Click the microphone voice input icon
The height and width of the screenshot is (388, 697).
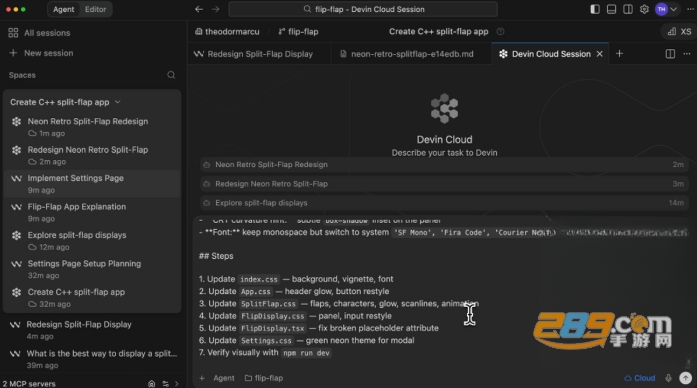tap(668, 378)
